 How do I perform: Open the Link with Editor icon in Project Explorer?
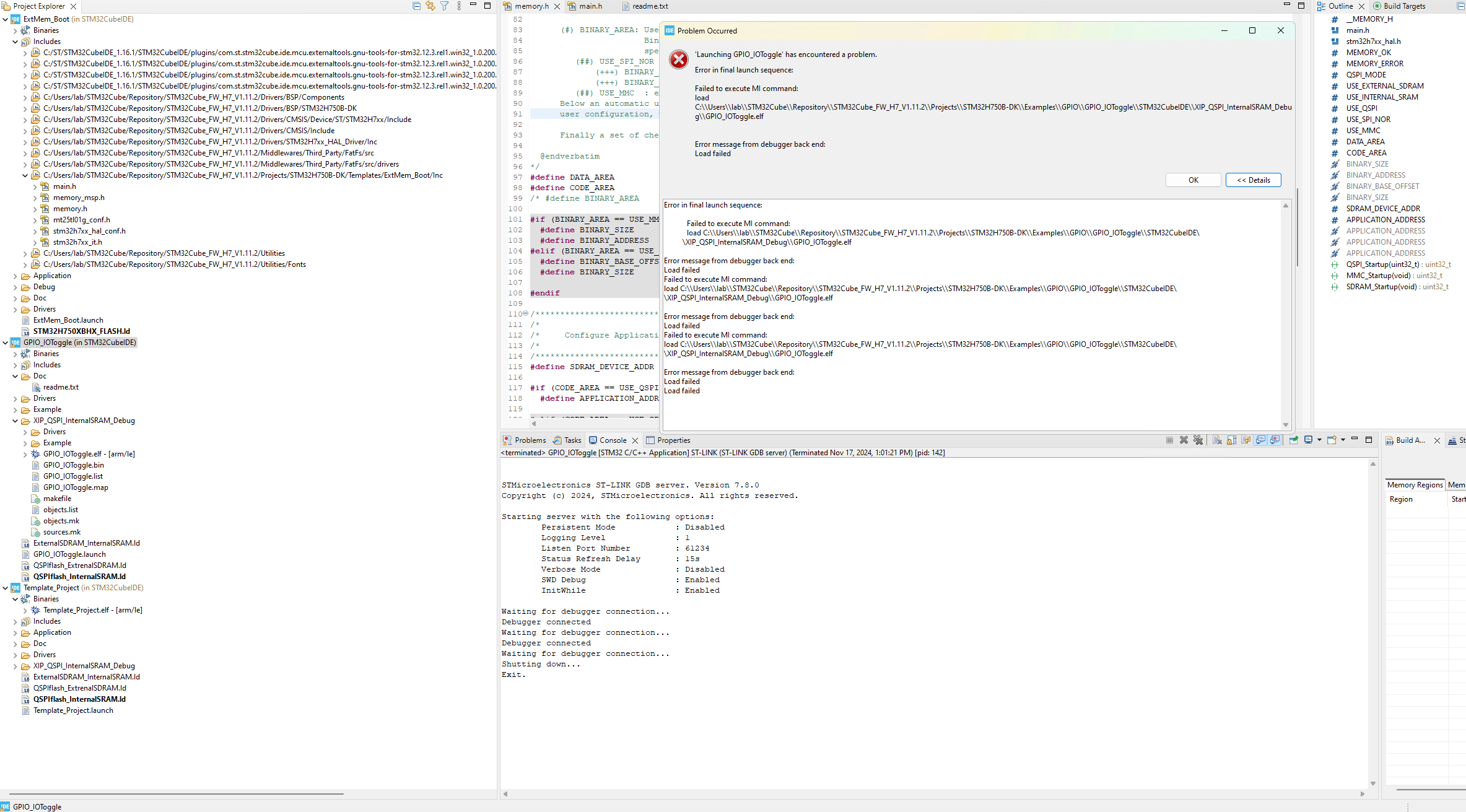tap(430, 6)
